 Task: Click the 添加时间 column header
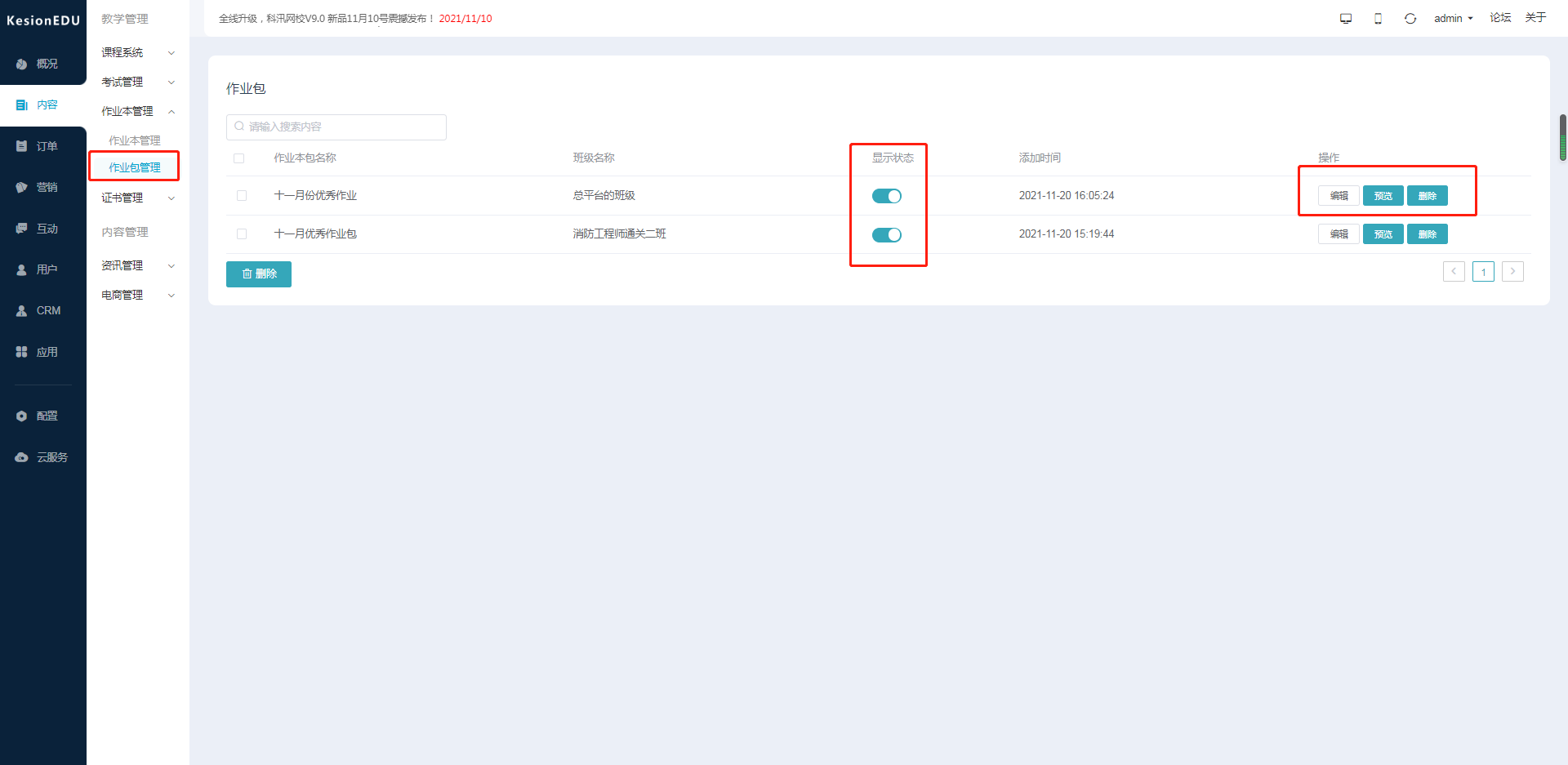(x=1040, y=158)
